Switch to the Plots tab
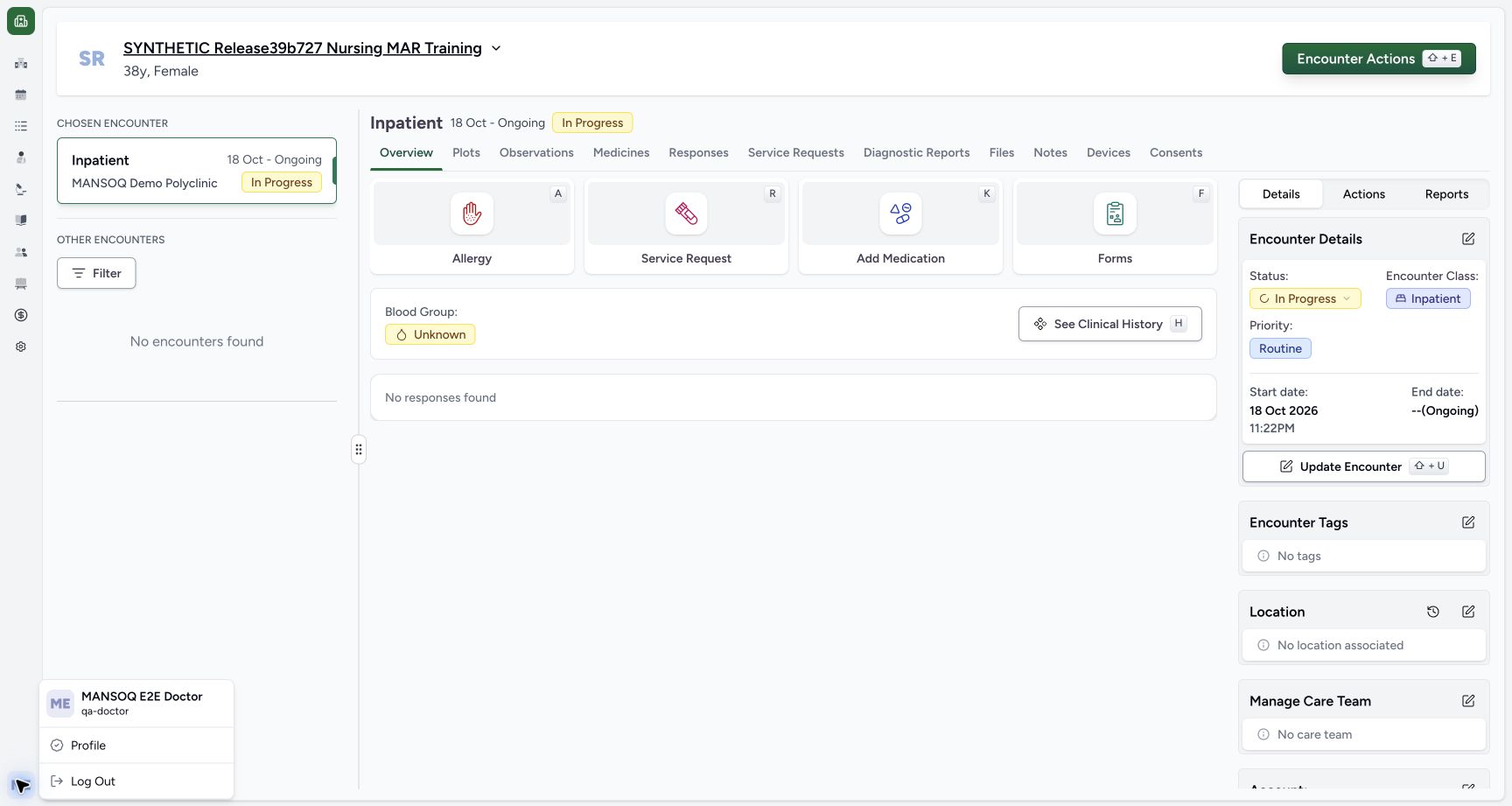Viewport: 1512px width, 806px height. [466, 152]
